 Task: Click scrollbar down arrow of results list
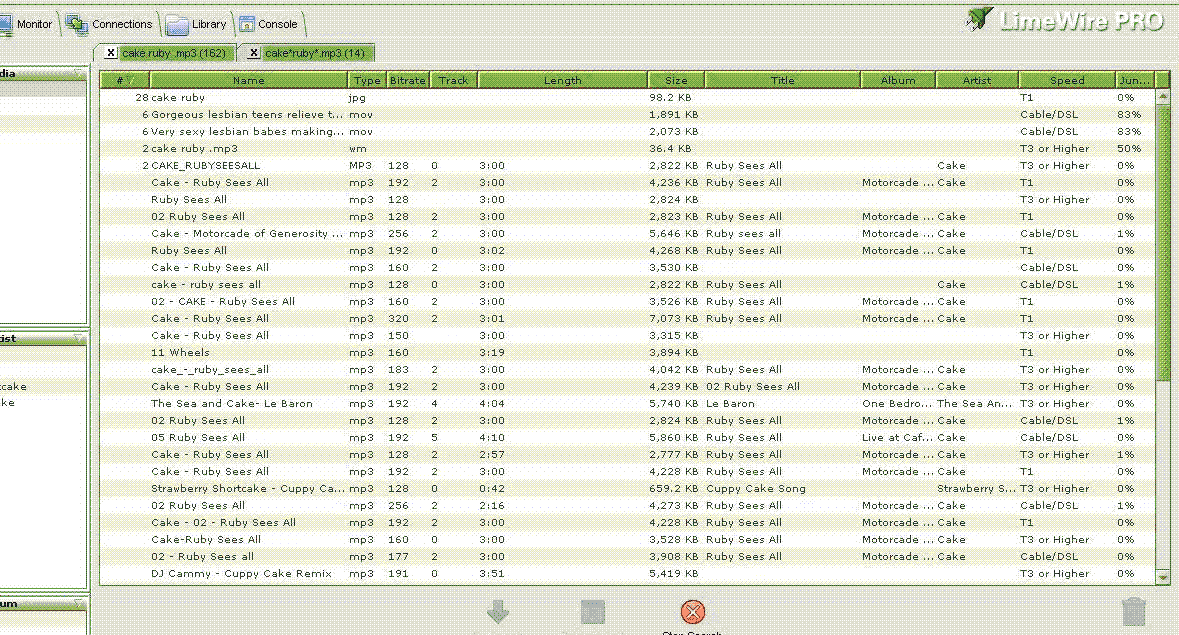pos(1162,577)
